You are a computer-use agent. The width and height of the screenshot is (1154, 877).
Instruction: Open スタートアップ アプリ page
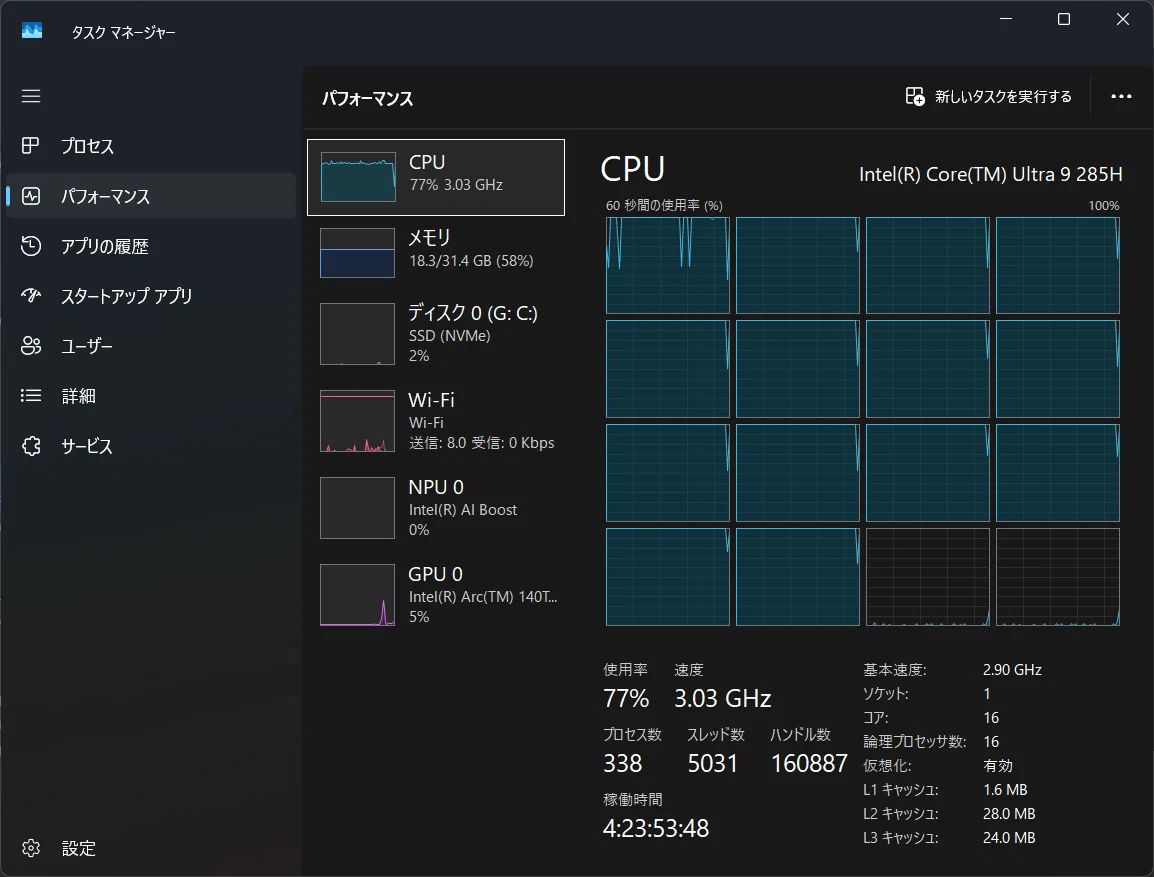point(151,296)
